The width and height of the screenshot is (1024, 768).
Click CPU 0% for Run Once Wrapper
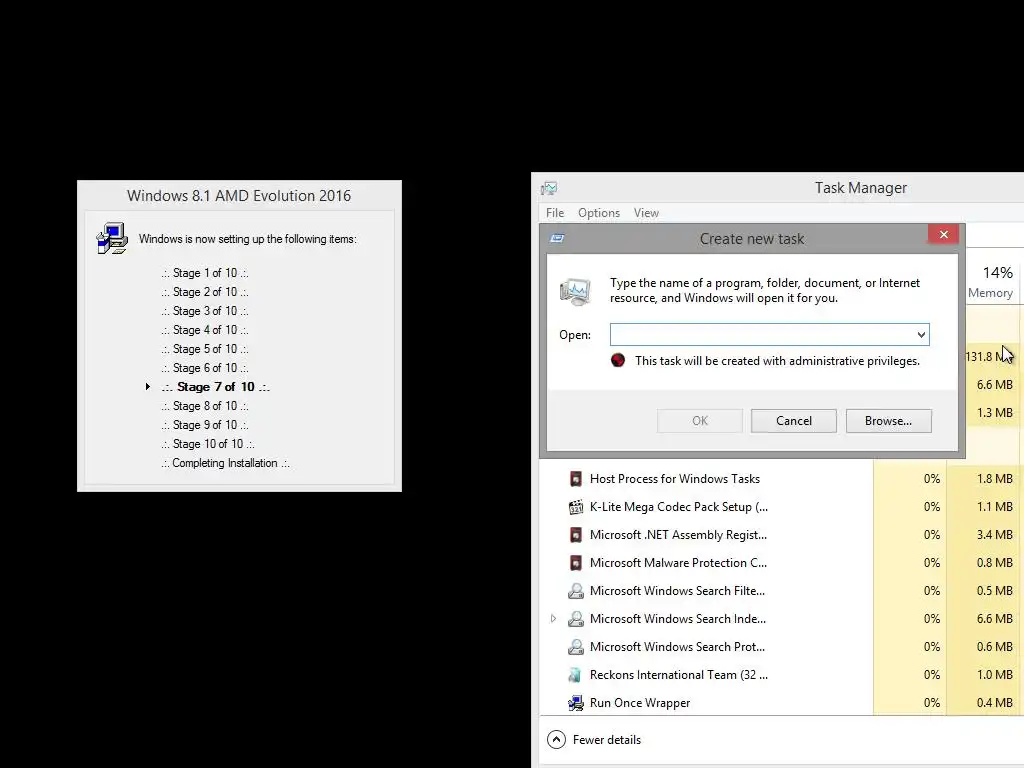[931, 703]
